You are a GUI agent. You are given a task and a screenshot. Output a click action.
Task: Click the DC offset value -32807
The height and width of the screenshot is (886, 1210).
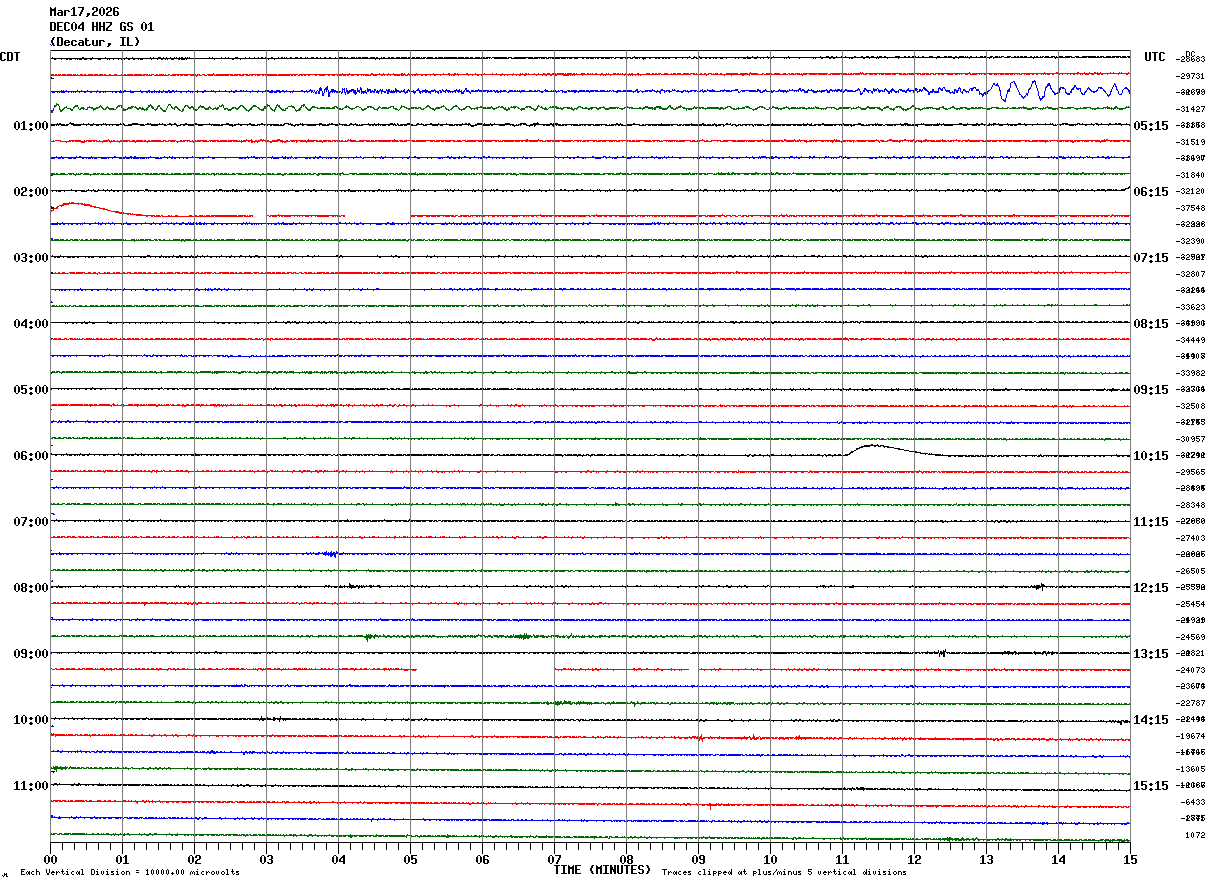[x=1190, y=274]
